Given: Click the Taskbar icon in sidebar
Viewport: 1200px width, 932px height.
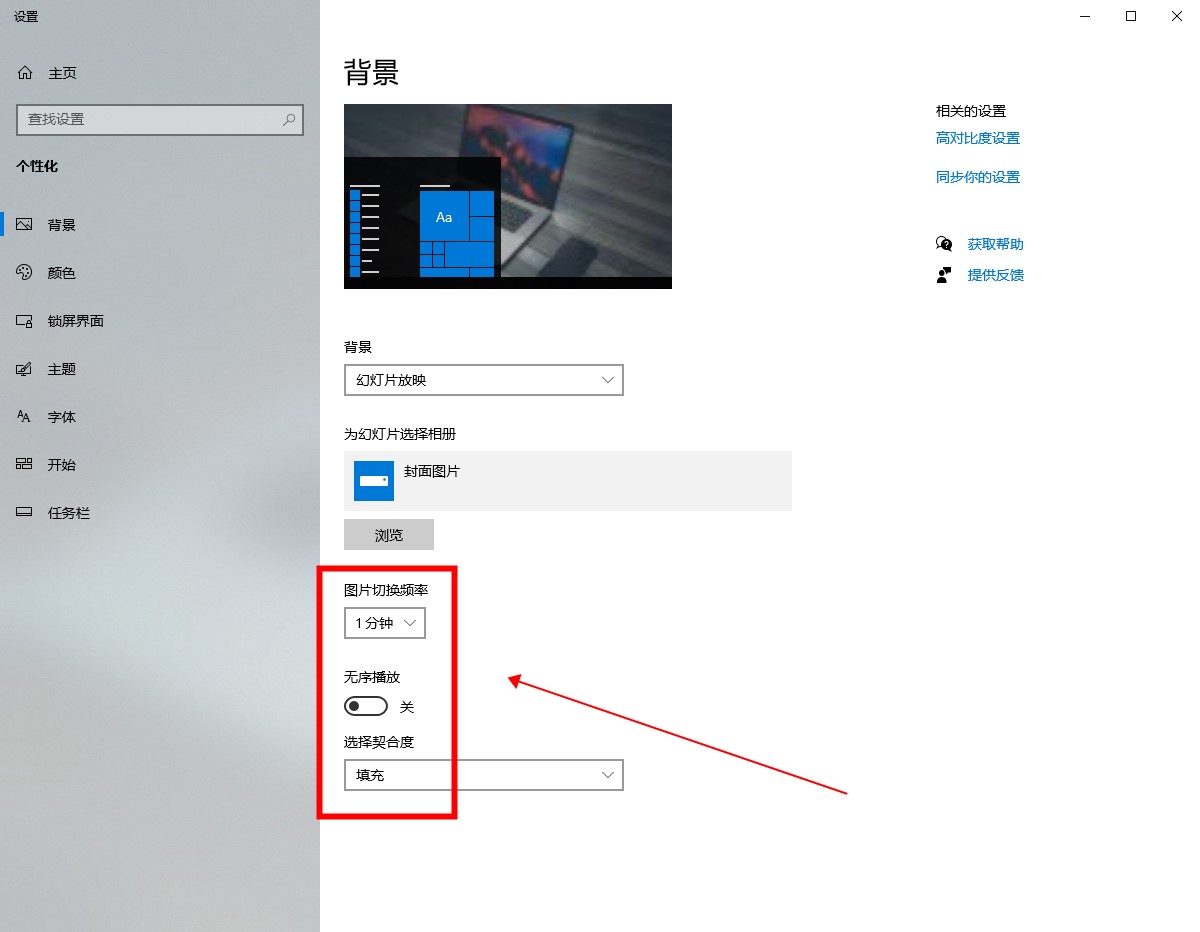Looking at the screenshot, I should coord(25,513).
